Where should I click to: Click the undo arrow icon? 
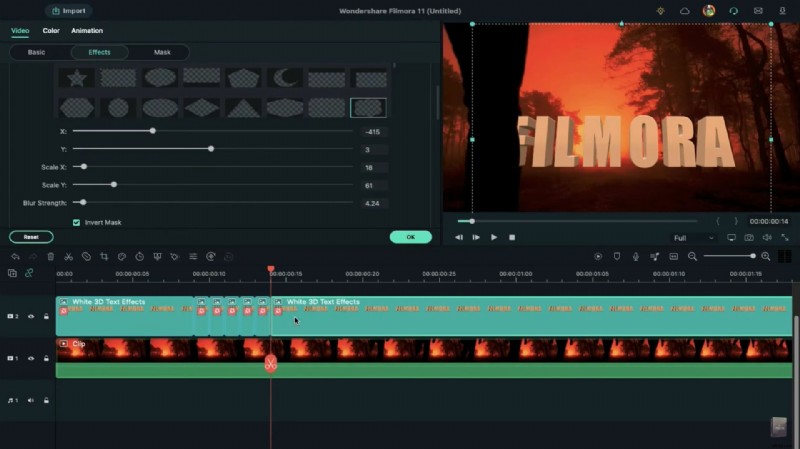pyautogui.click(x=15, y=257)
